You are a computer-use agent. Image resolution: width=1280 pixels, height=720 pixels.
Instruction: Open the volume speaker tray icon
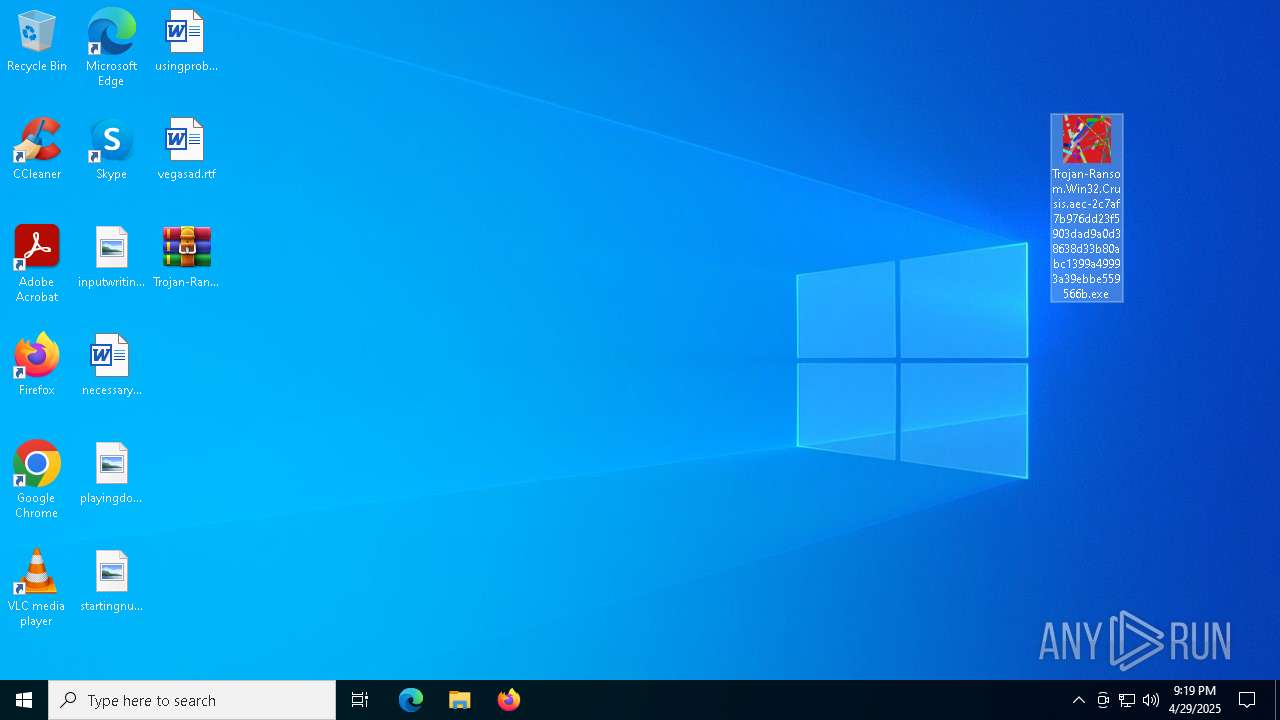point(1151,700)
